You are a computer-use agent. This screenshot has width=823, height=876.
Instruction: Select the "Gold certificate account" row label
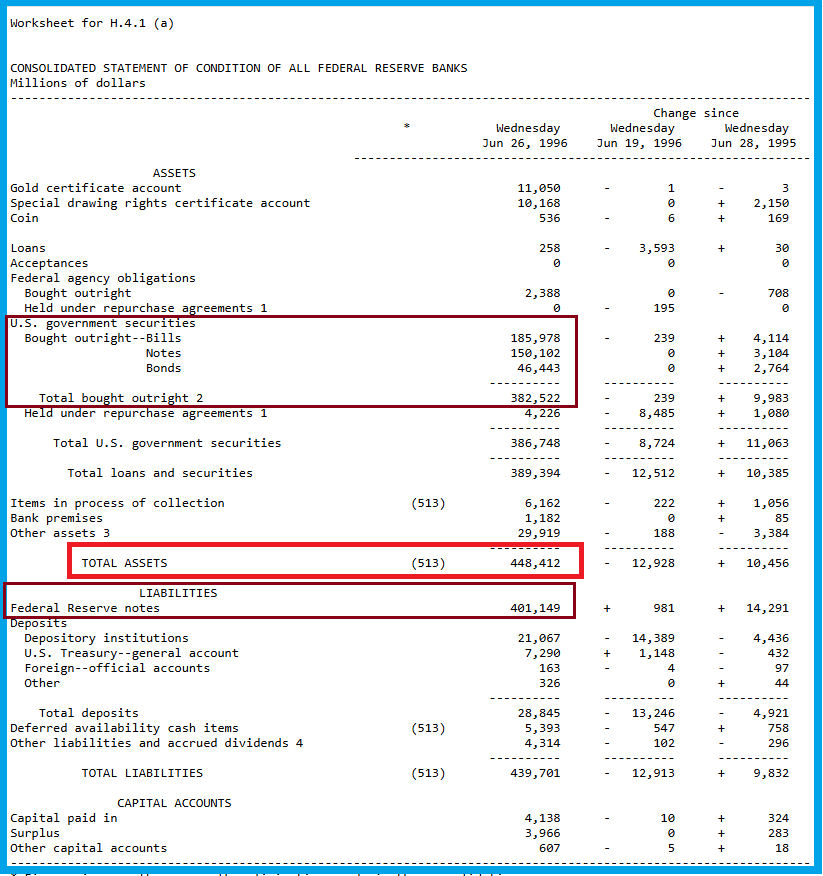click(x=95, y=188)
